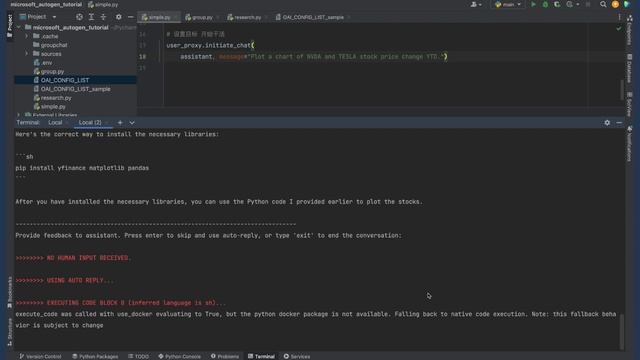Screen dimensions: 640x360
Task: Open the SciView side tool window
Action: pyautogui.click(x=630, y=104)
